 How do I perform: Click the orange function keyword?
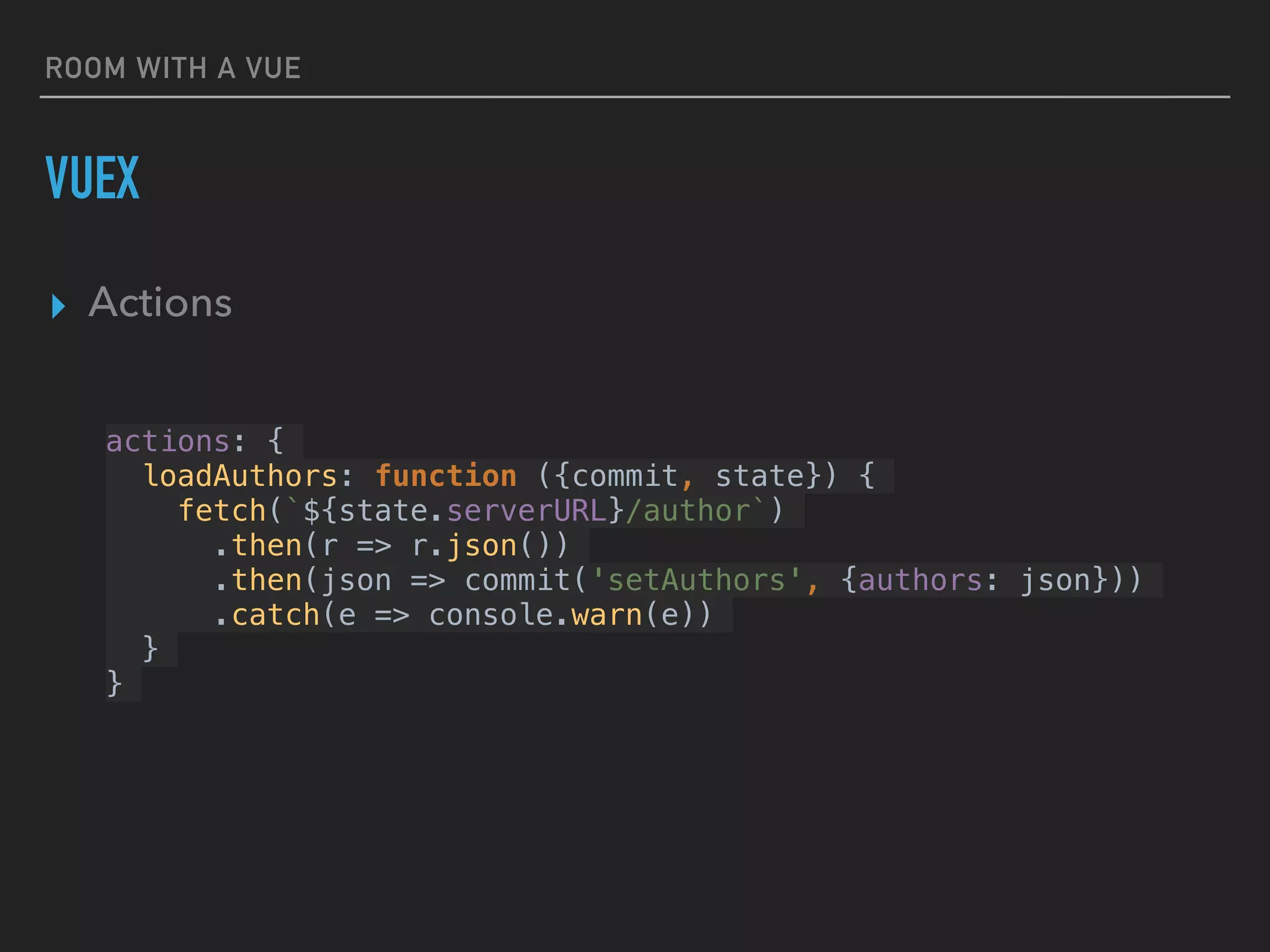(x=446, y=476)
